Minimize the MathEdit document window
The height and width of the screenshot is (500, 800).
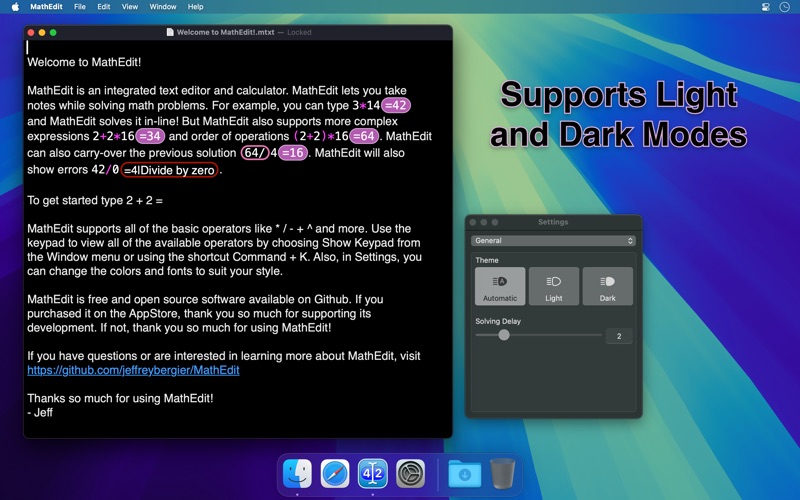[42, 33]
